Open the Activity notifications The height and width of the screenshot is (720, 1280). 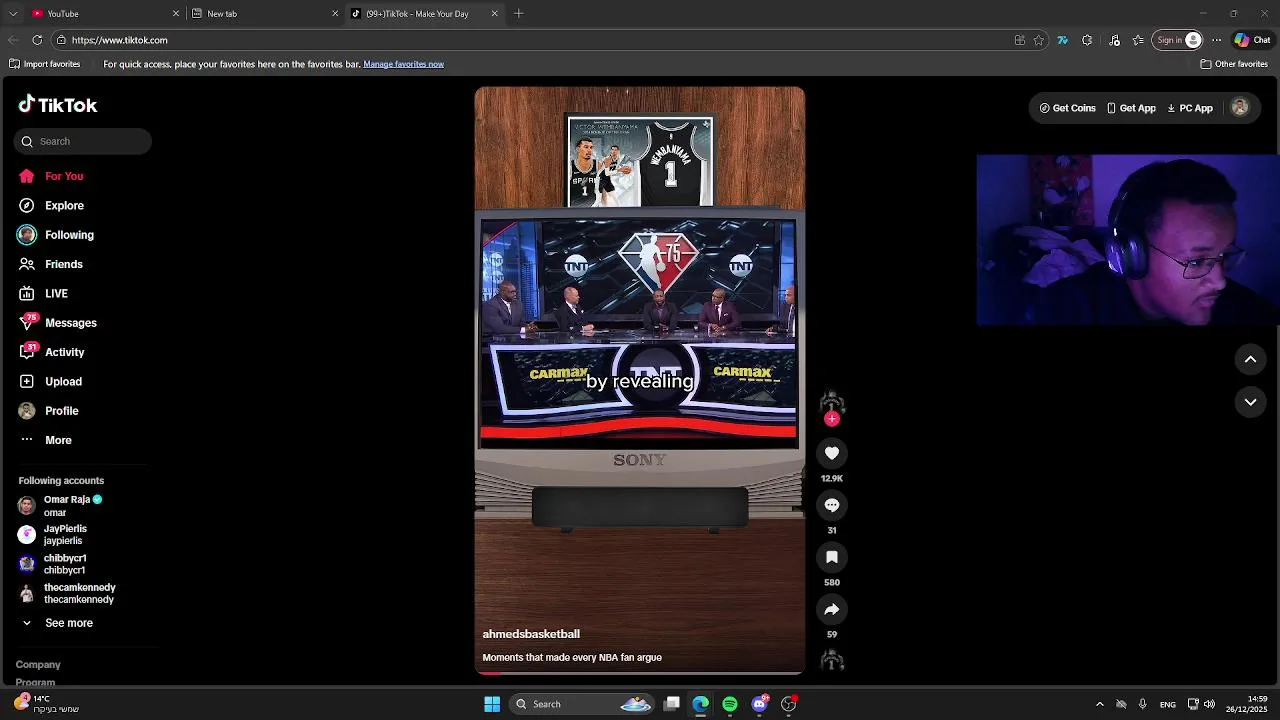point(64,352)
